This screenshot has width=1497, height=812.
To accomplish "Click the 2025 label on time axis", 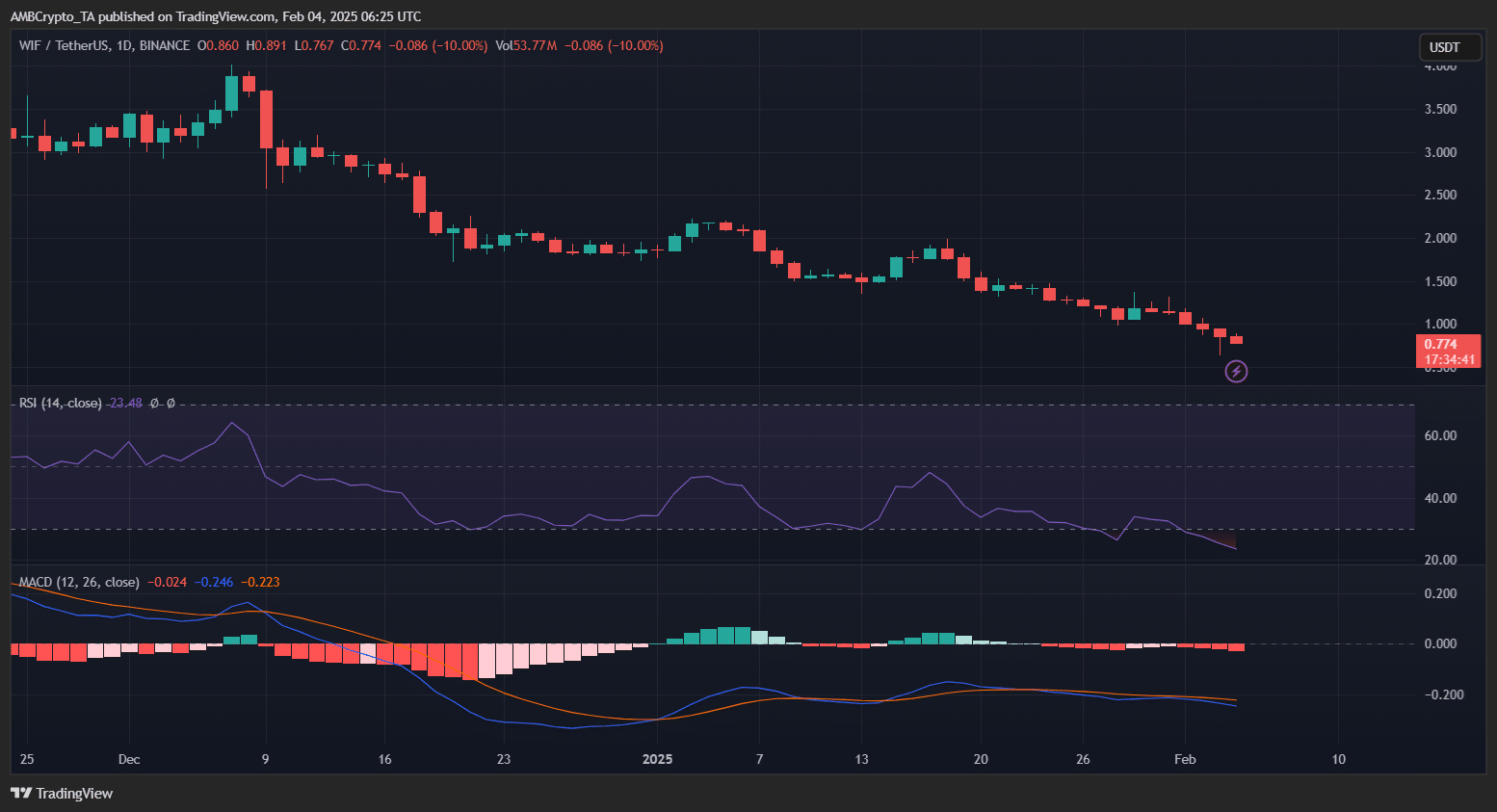I will tap(657, 759).
